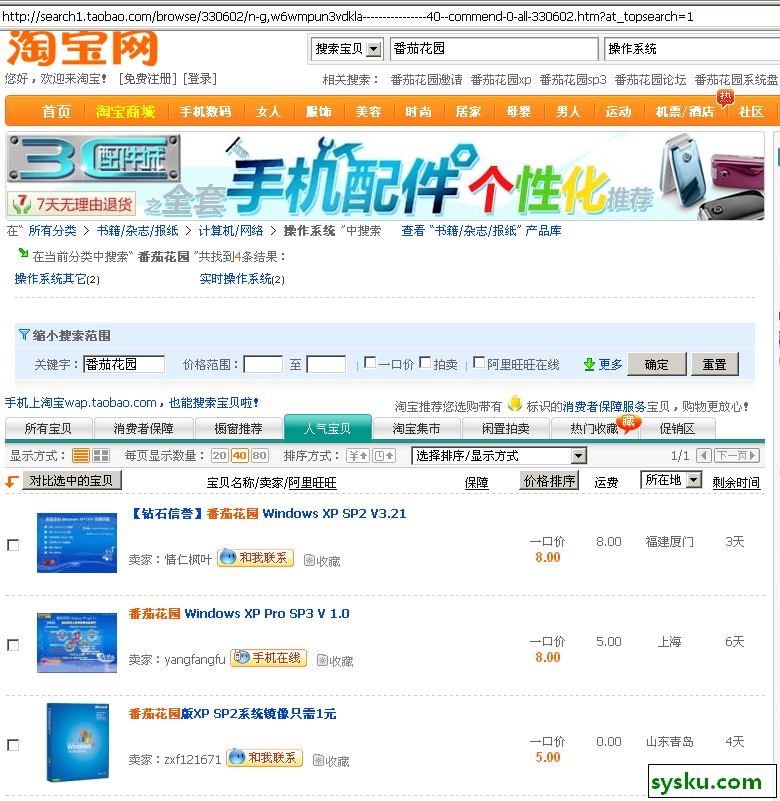
Task: Show 20 items per page
Action: pos(220,456)
